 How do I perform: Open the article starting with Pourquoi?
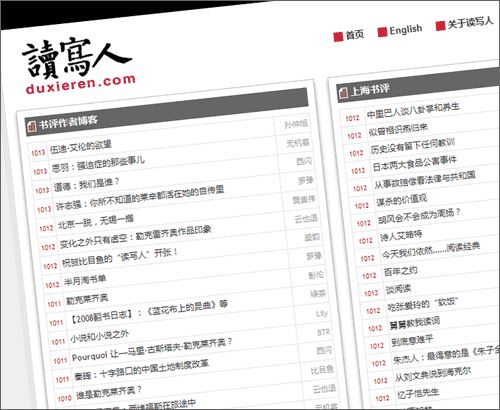(x=152, y=350)
